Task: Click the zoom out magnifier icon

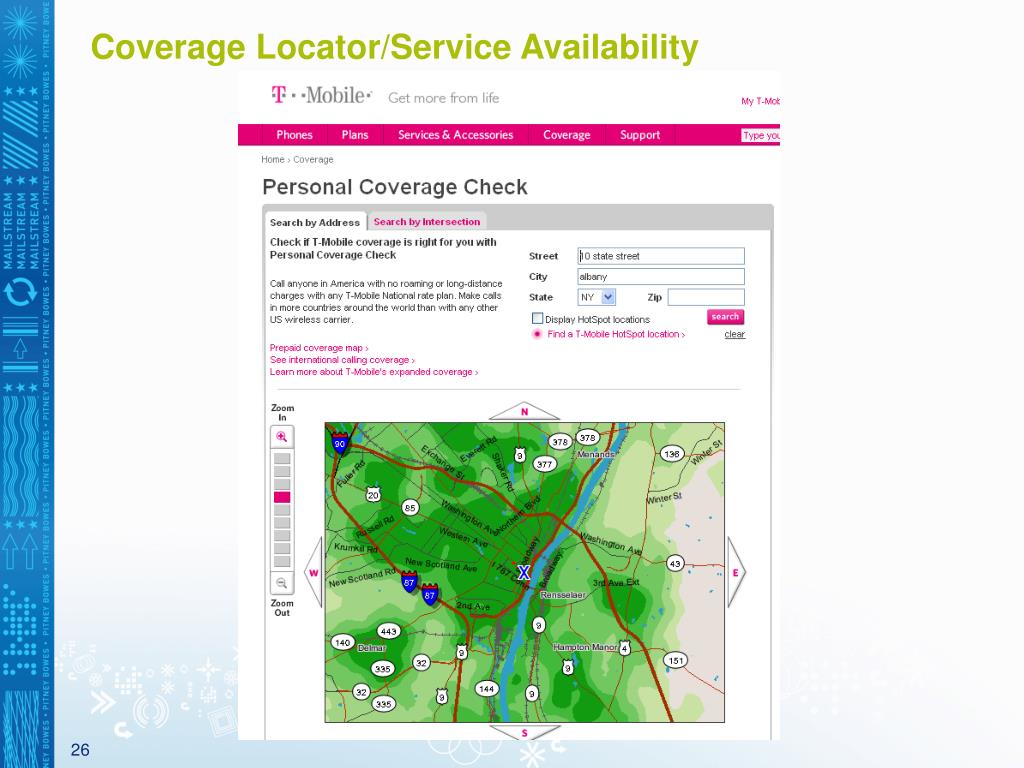Action: click(282, 583)
